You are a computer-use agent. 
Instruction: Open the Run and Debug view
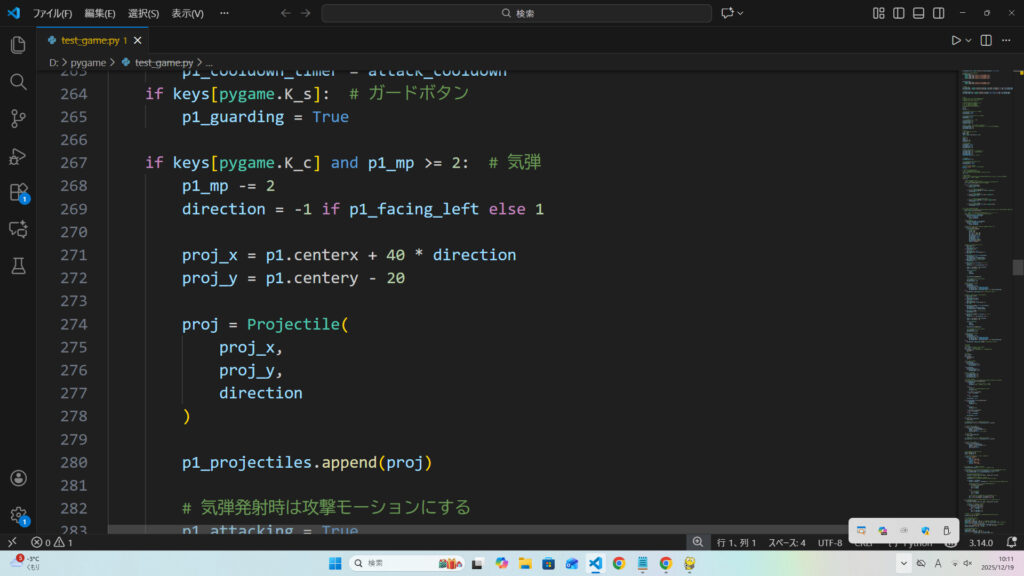(17, 156)
